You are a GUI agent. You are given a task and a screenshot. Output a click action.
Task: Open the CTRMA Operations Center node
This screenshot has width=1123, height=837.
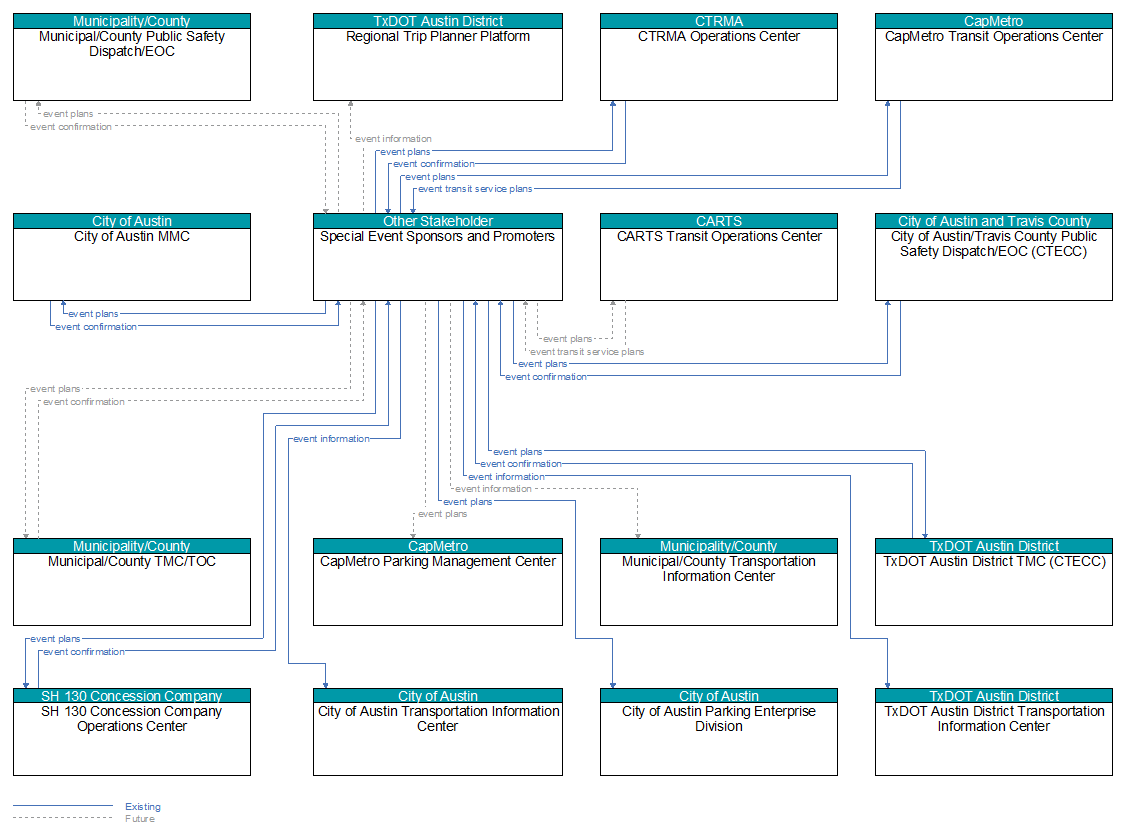(x=718, y=57)
